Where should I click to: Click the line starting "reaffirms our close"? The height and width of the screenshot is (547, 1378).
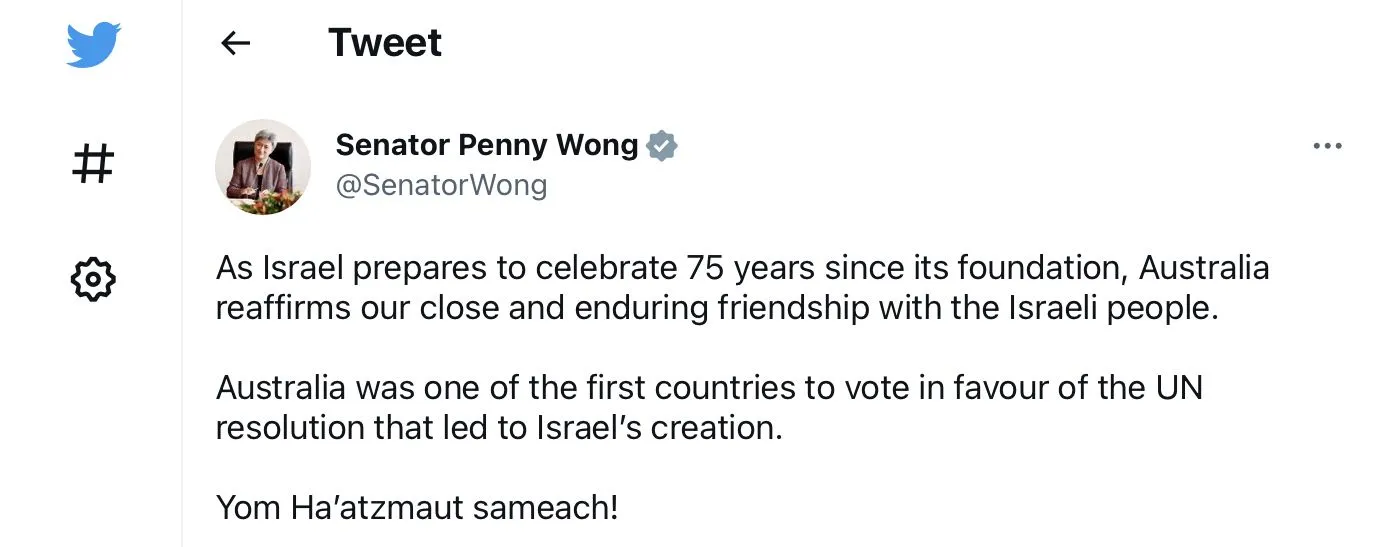(717, 308)
